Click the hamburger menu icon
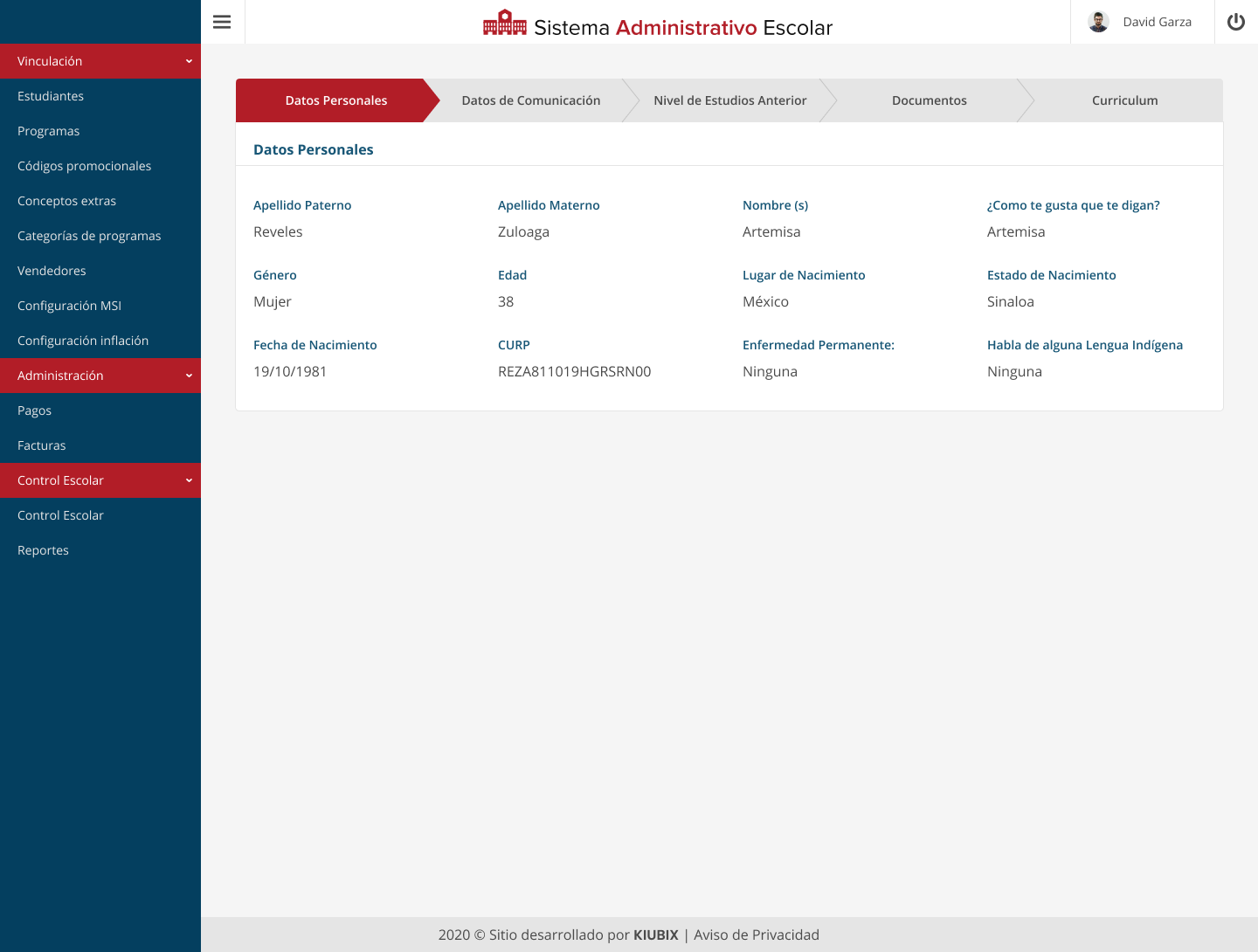Screen dimensions: 1258x952 tap(222, 22)
